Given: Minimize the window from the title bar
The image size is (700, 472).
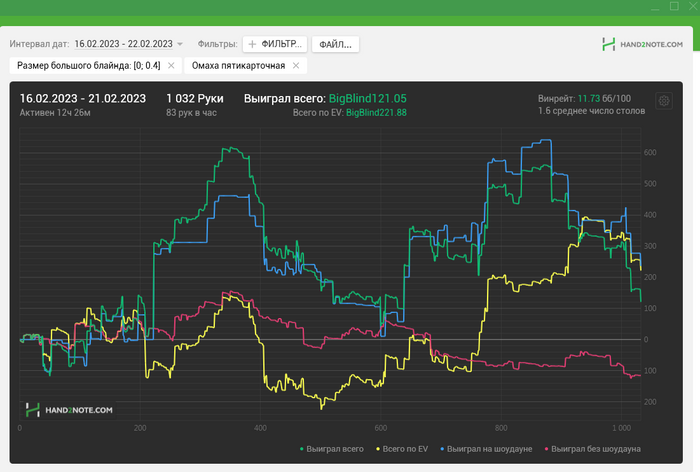Looking at the screenshot, I should point(655,7).
